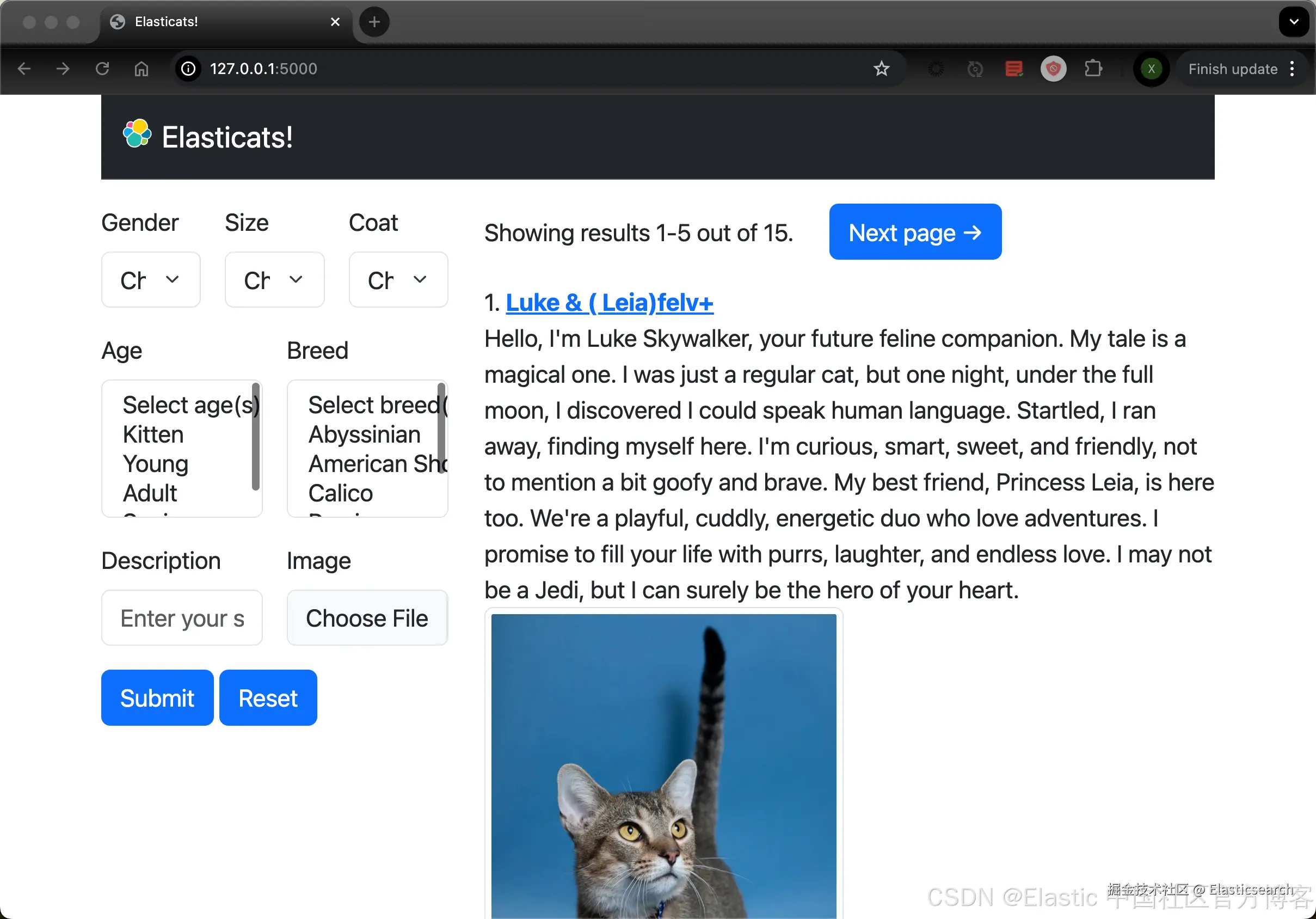Click the Next page button
Screen dimensions: 1316x919
pos(915,232)
